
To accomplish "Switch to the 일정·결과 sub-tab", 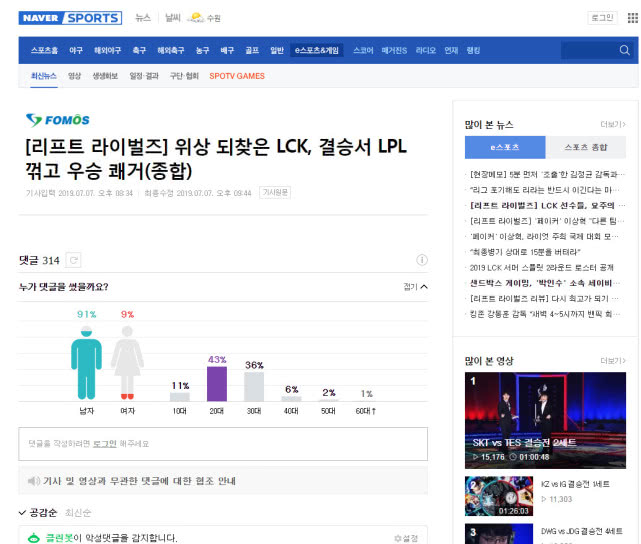I will point(144,76).
